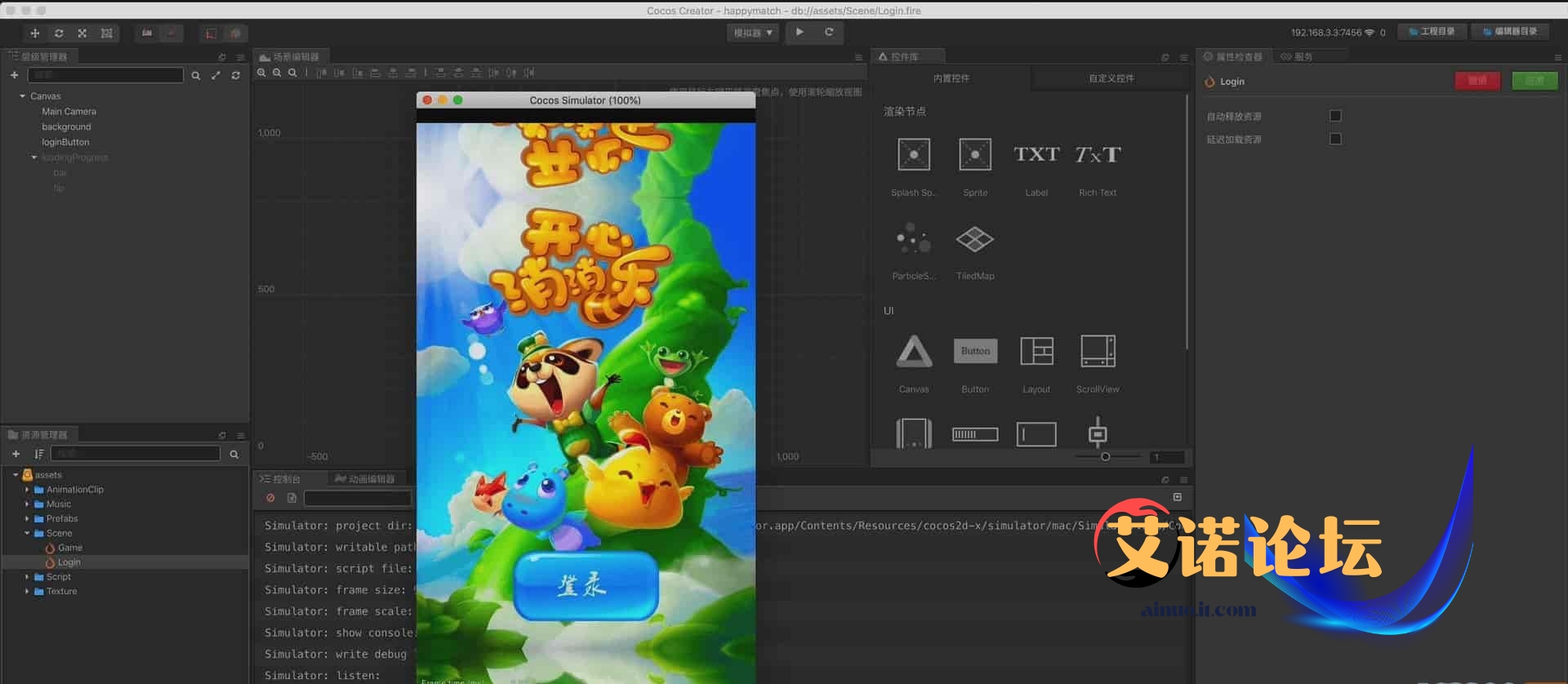Image resolution: width=1568 pixels, height=684 pixels.
Task: Click the hierarchy expand/collapse all icon
Action: 216,75
